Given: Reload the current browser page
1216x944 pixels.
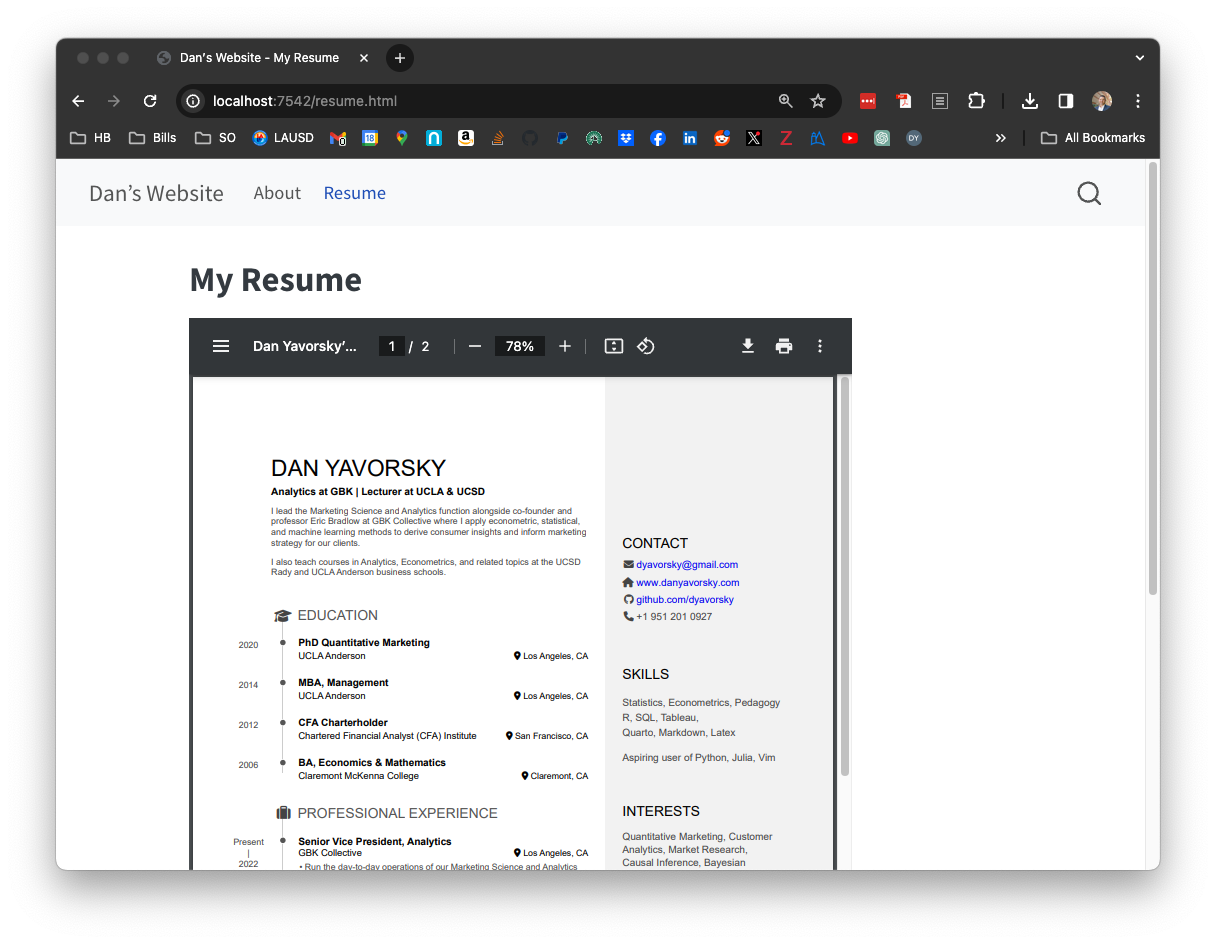Looking at the screenshot, I should click(x=150, y=101).
